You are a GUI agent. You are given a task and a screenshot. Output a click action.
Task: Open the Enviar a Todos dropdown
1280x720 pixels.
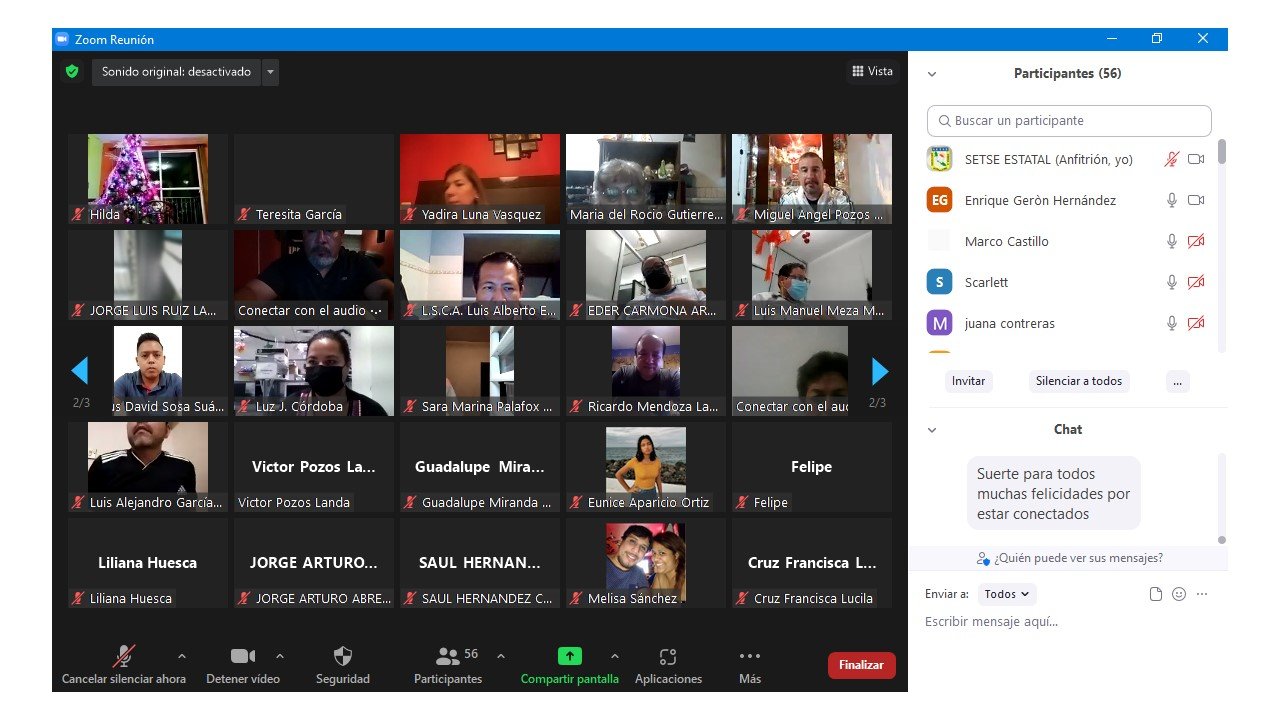click(1007, 594)
